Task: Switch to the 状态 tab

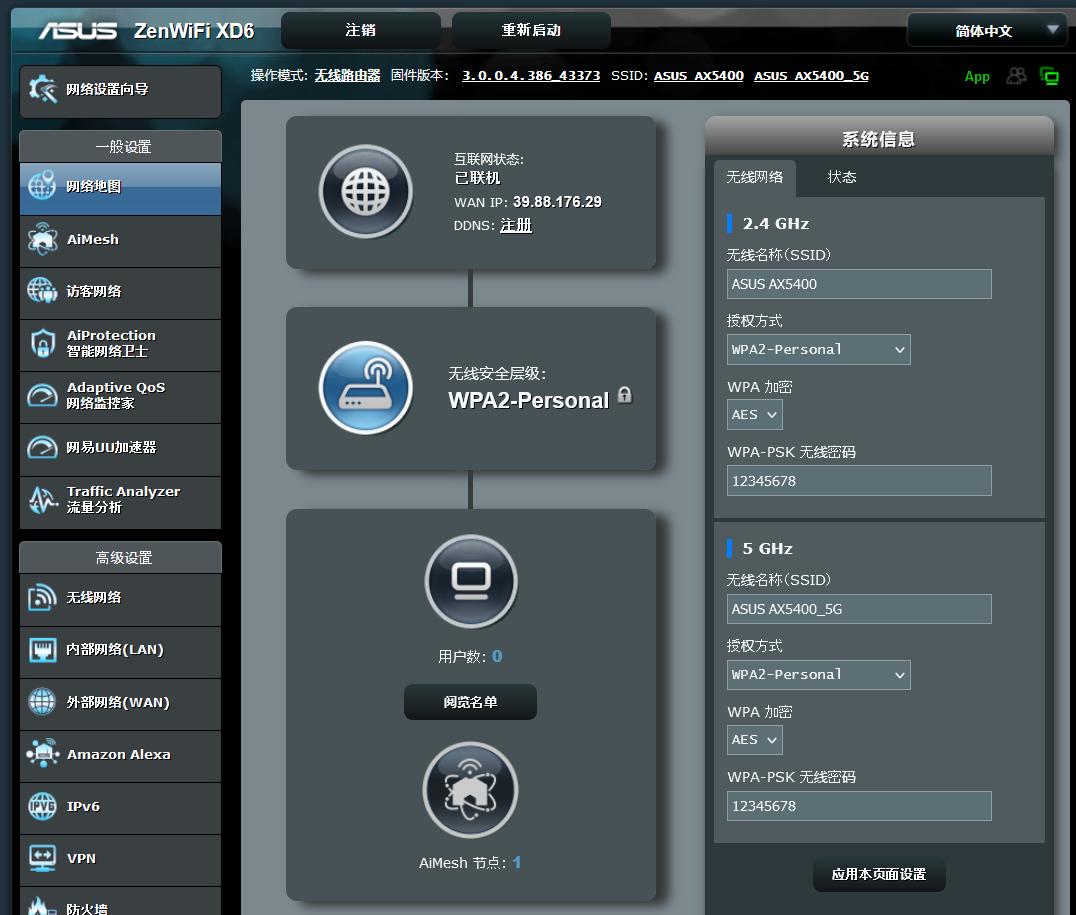Action: [x=842, y=177]
